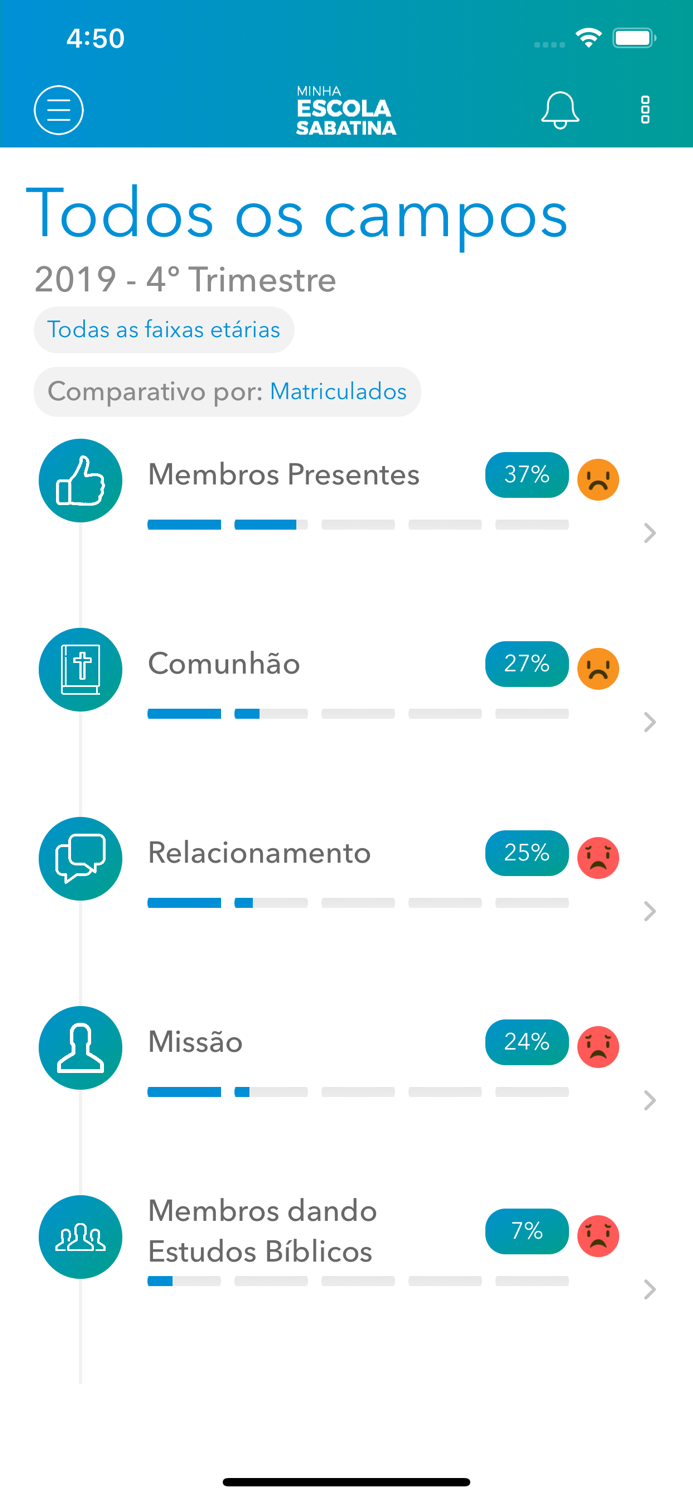
Task: Change comparison by selecting Matriculados
Action: pos(338,392)
